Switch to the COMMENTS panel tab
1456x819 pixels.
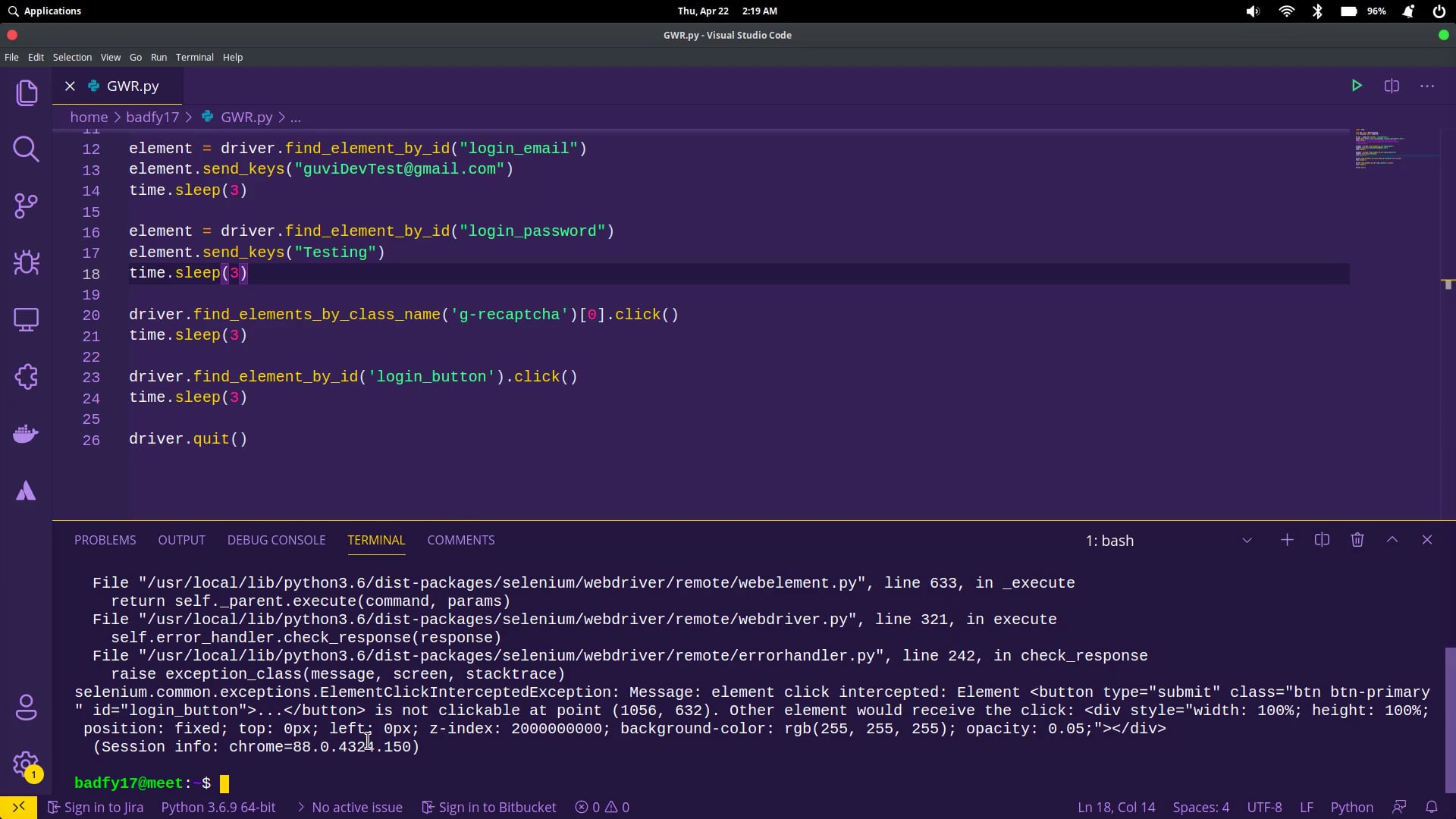[x=461, y=540]
